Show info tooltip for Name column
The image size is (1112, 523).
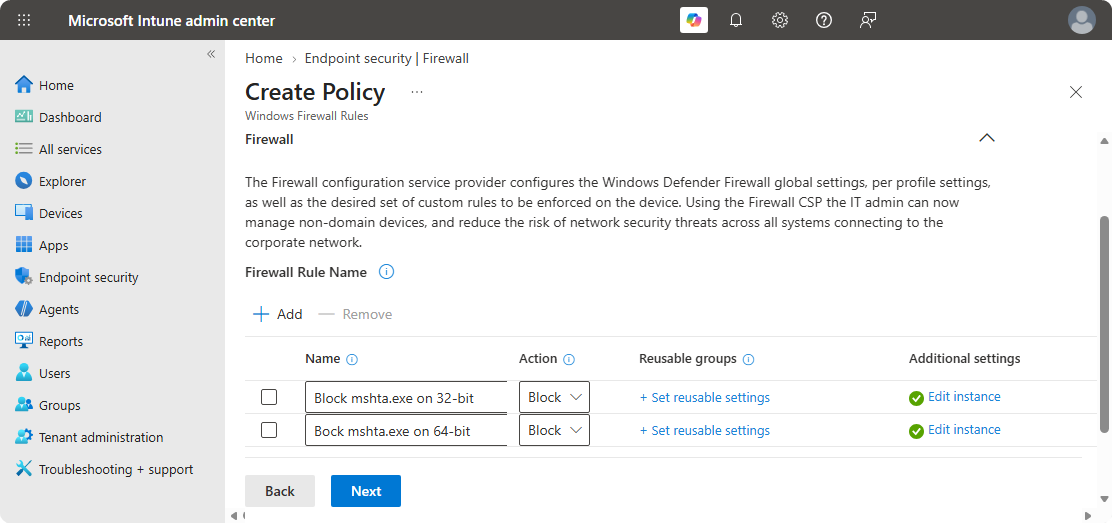pyautogui.click(x=352, y=360)
